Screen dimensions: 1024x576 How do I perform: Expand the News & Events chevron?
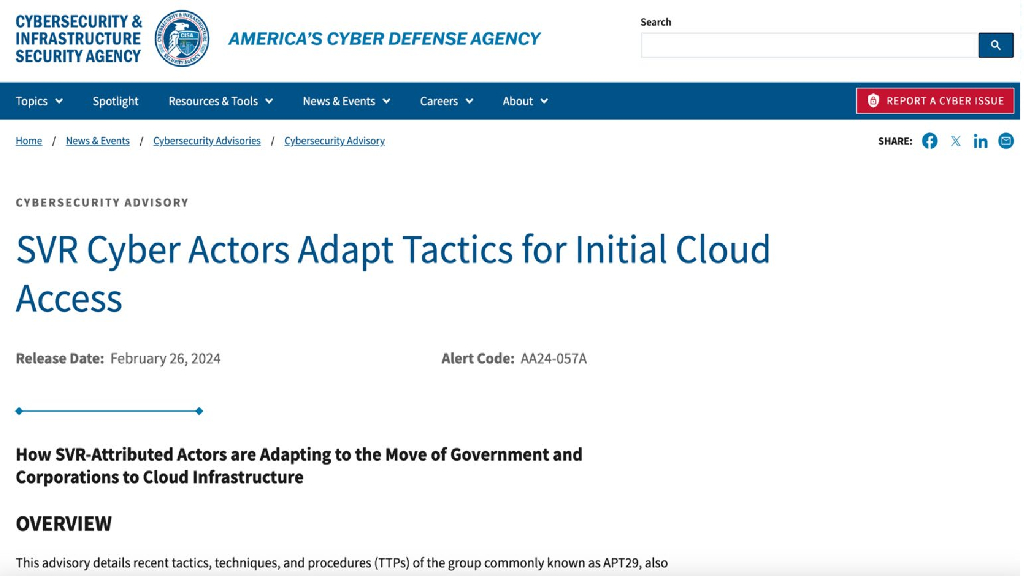[387, 101]
